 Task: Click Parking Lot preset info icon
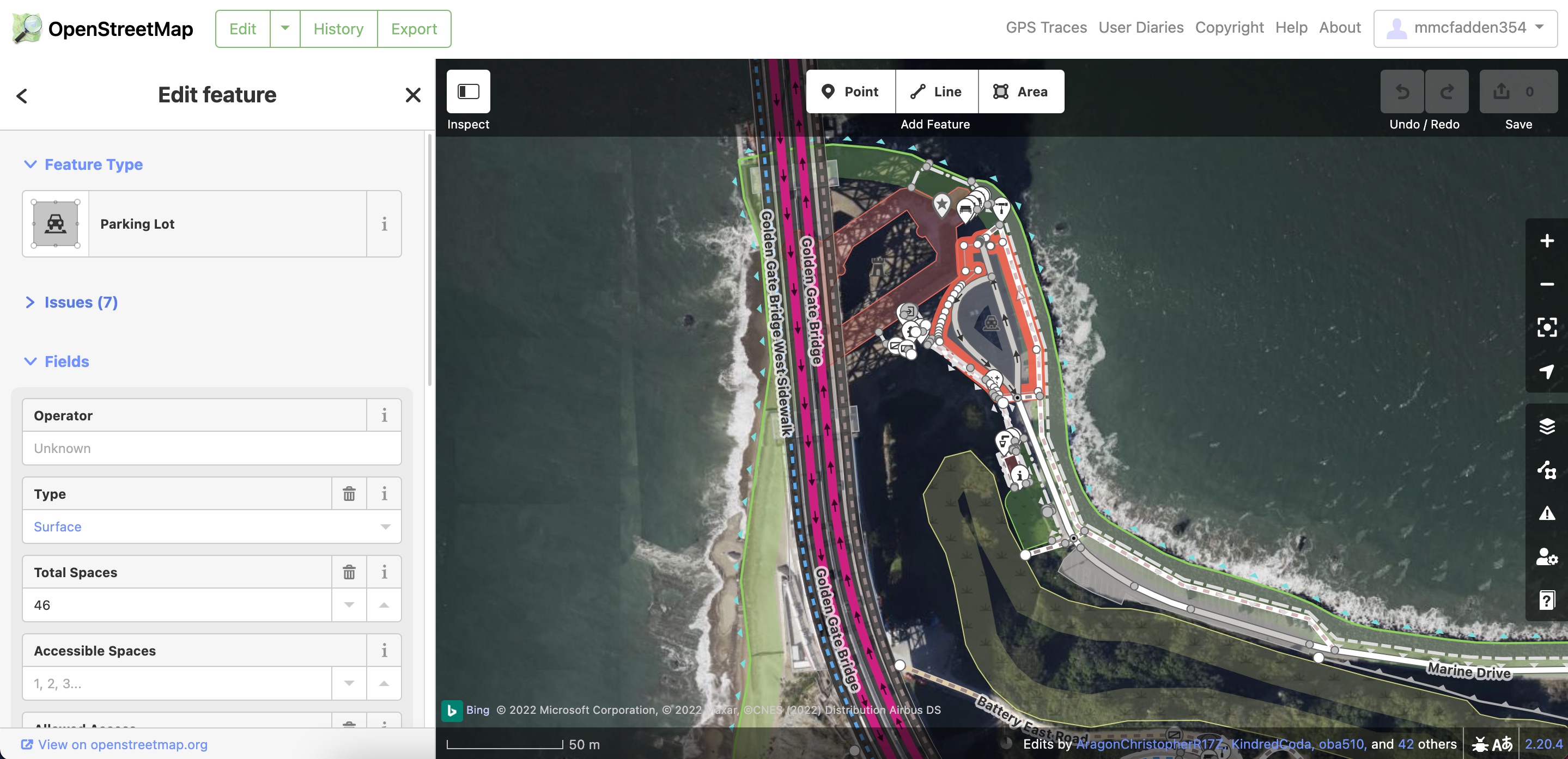coord(384,224)
